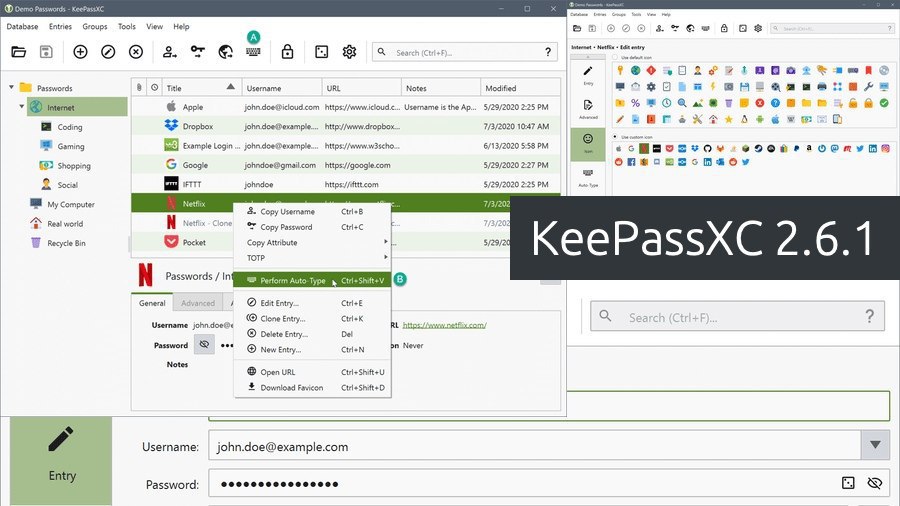Toggle password visibility in entry preview
The height and width of the screenshot is (506, 900).
tap(204, 345)
